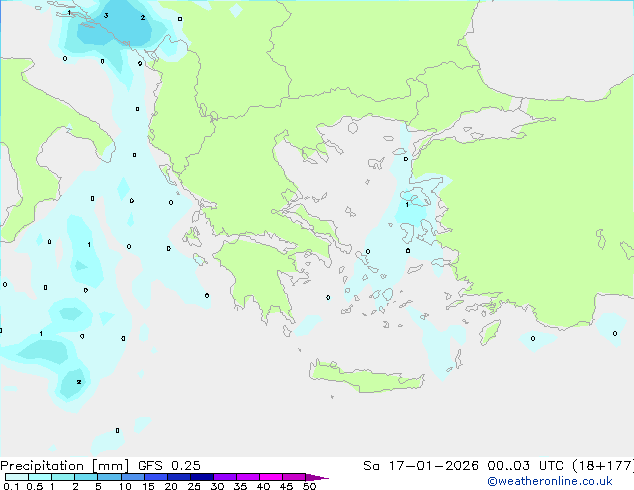Viewport: 634px width, 490px height.
Task: Click the 'GFS 0.25' model label
Action: click(x=169, y=466)
